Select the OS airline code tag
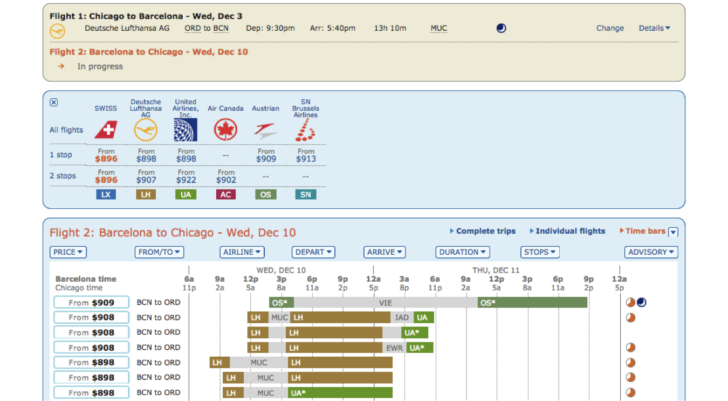The width and height of the screenshot is (728, 401). coord(266,194)
